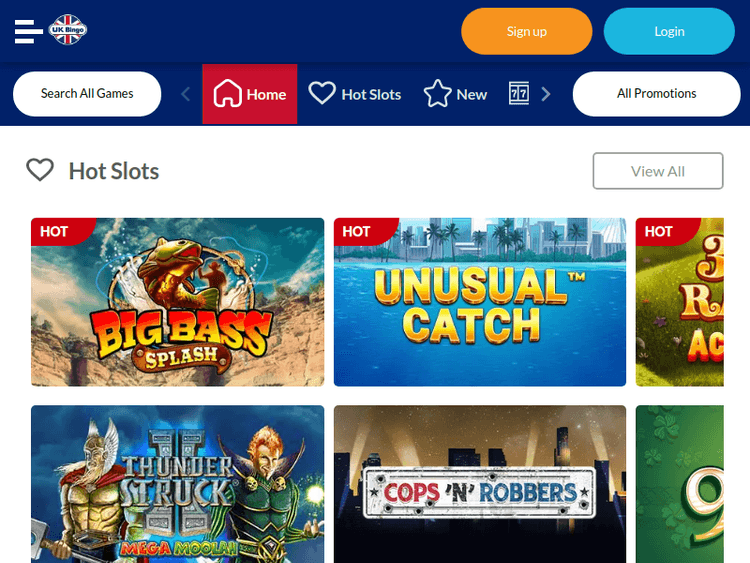Launch Thunderstruck II Mega Moolah game
Screen dimensions: 750x563
[177, 484]
